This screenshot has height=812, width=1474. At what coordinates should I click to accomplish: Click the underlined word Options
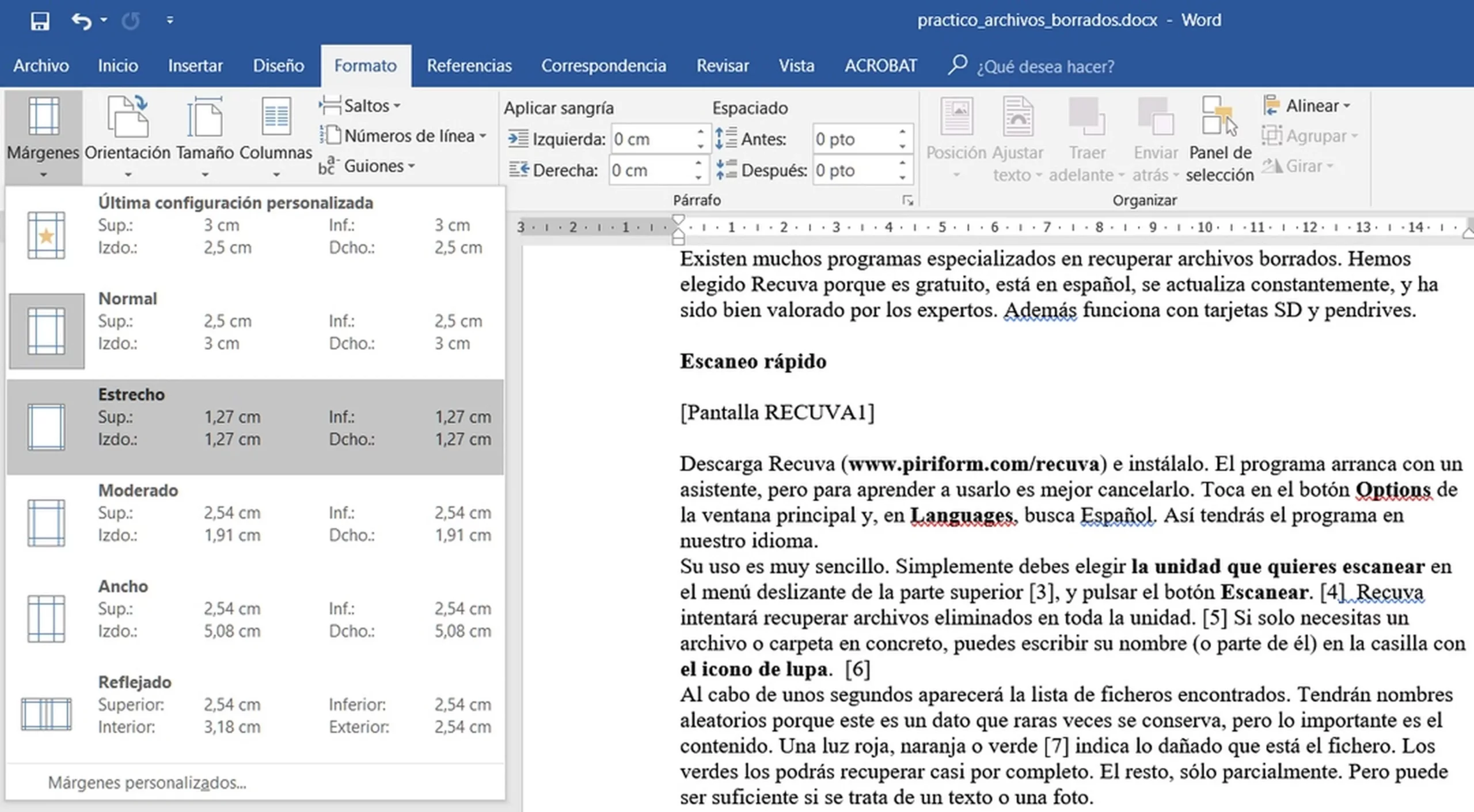(1393, 490)
